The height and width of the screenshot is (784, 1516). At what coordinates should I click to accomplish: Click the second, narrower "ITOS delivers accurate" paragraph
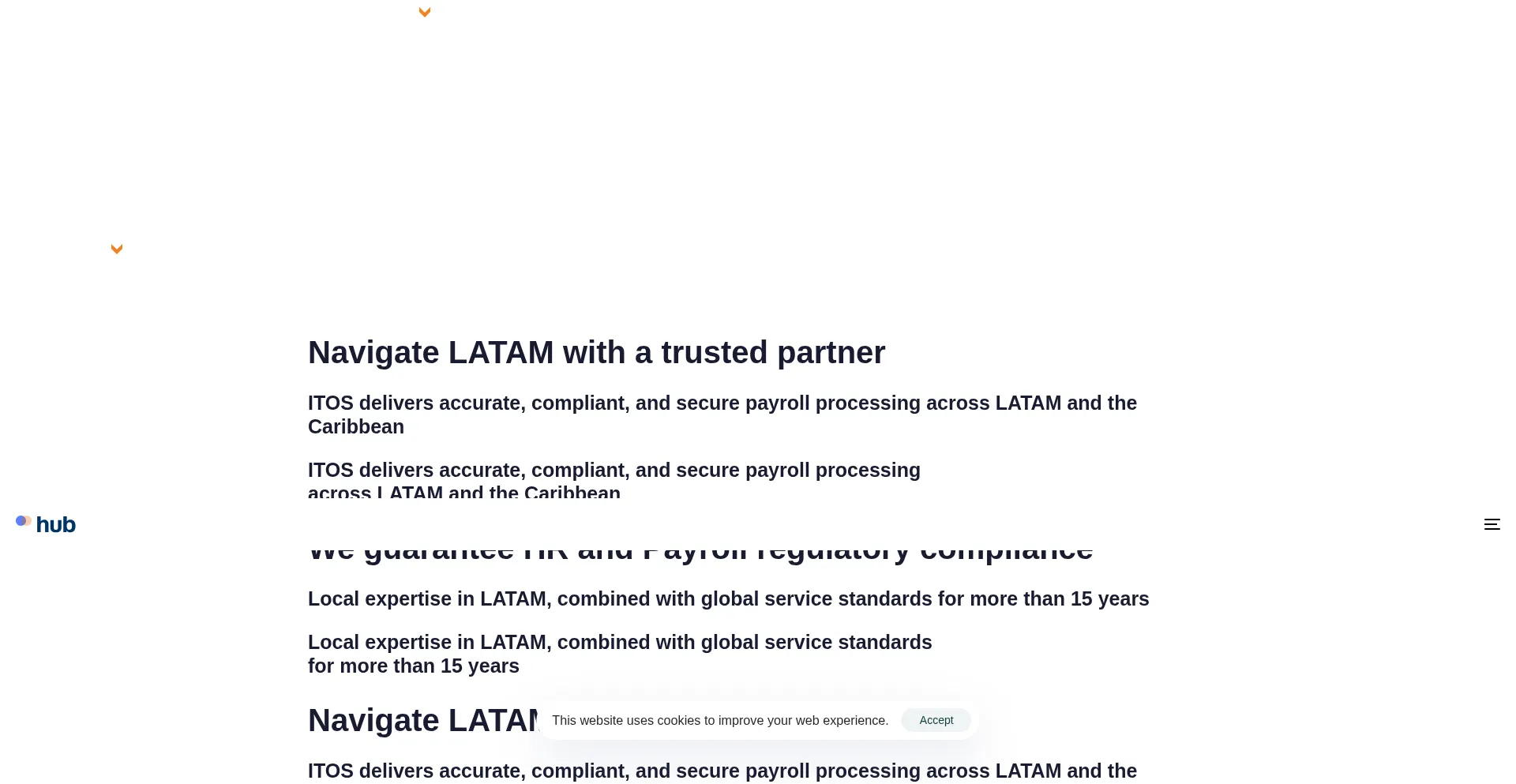[614, 470]
